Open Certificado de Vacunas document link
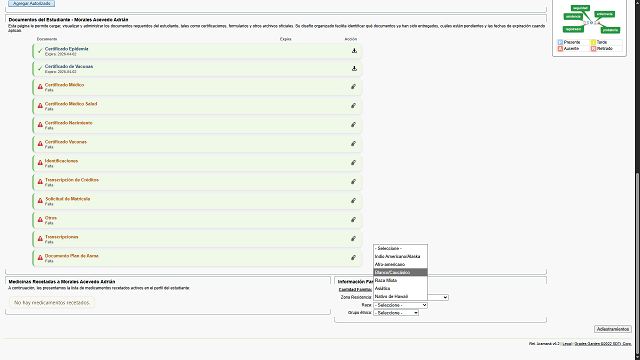 [x=69, y=67]
